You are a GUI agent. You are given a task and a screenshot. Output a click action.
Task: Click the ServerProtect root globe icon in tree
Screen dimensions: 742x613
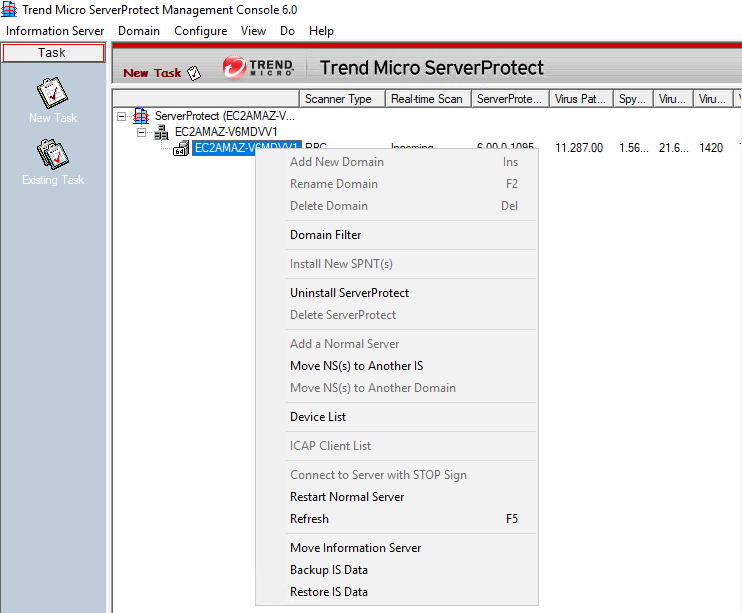click(x=141, y=115)
